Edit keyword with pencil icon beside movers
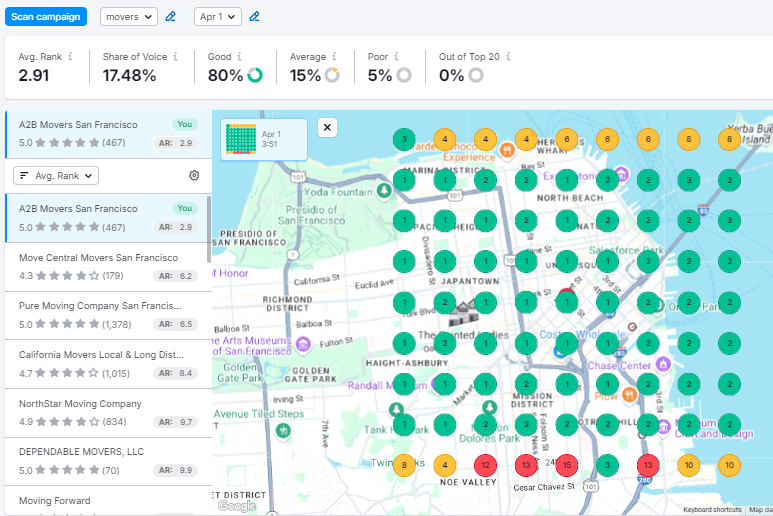This screenshot has height=516, width=773. click(x=171, y=17)
